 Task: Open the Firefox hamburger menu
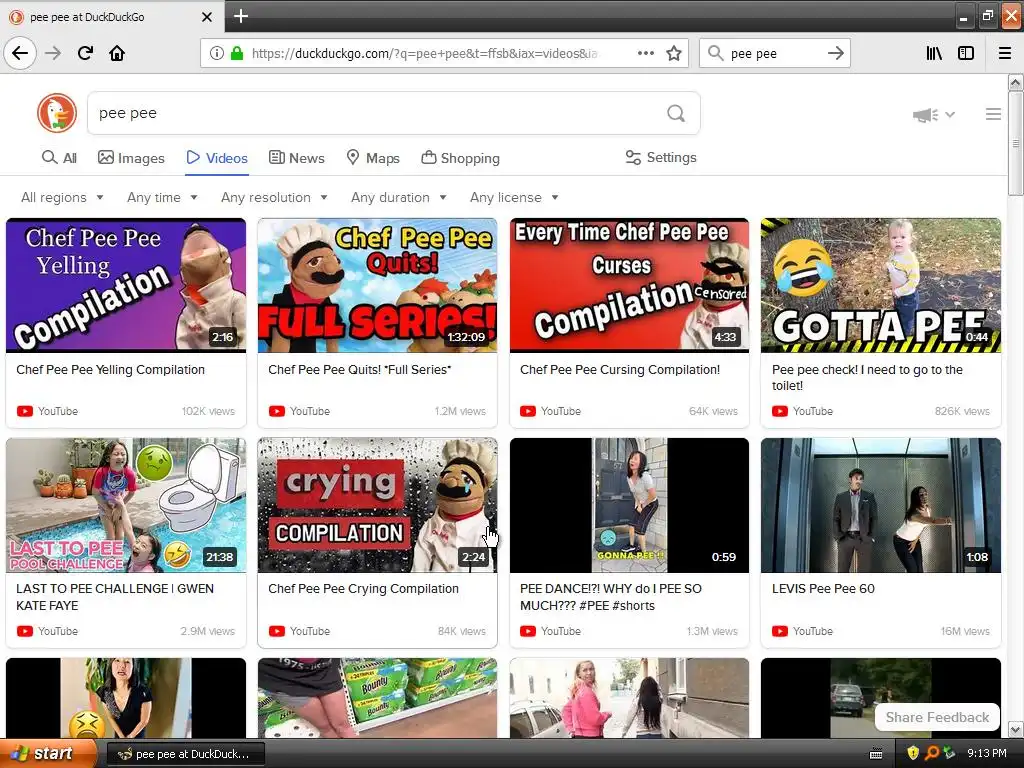[1004, 53]
